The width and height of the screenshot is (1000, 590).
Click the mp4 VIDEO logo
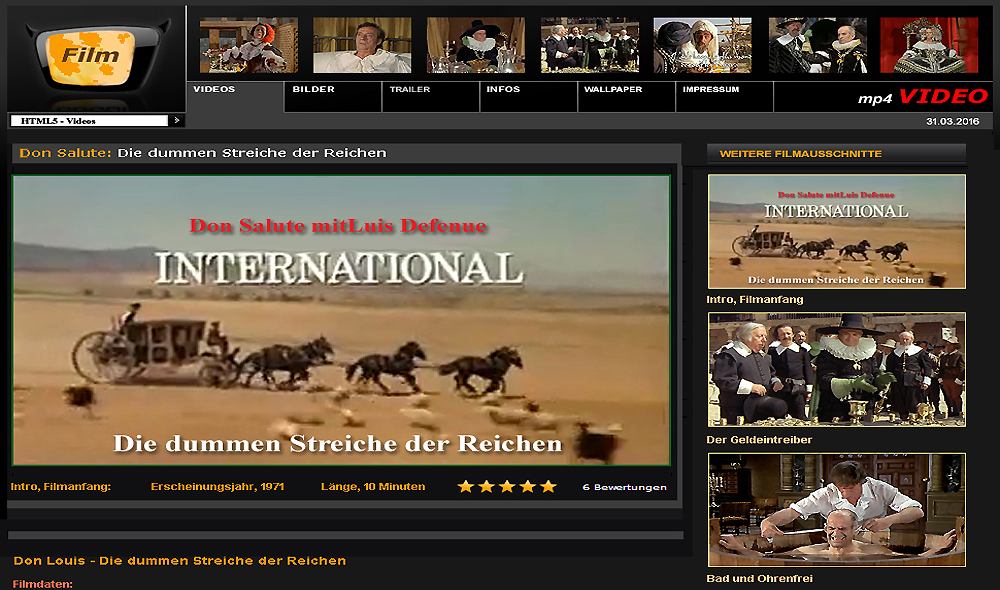pyautogui.click(x=922, y=98)
